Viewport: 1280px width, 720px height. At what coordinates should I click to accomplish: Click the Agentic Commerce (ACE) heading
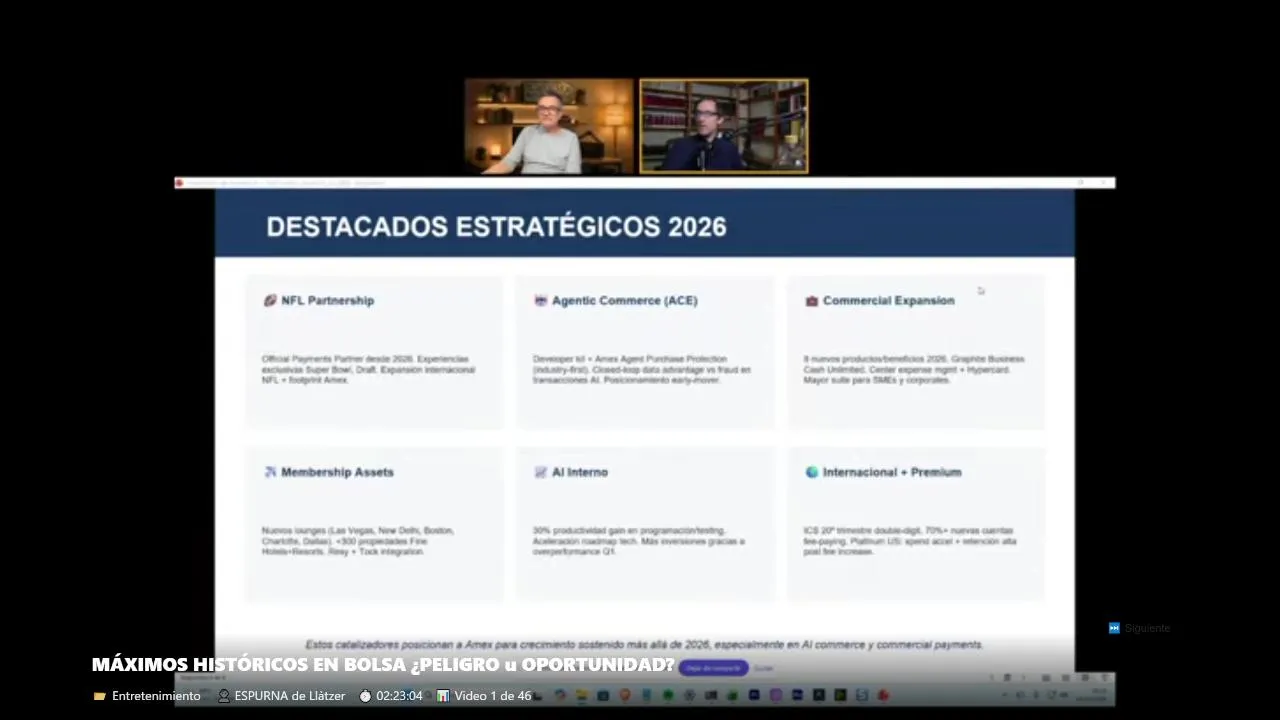point(624,300)
